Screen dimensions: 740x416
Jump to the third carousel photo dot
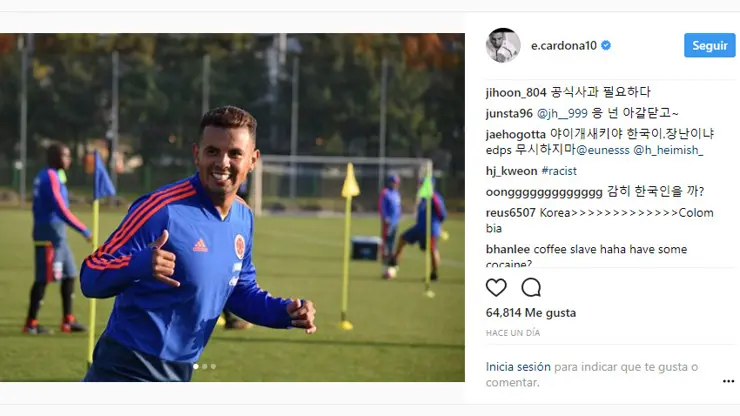coord(213,366)
